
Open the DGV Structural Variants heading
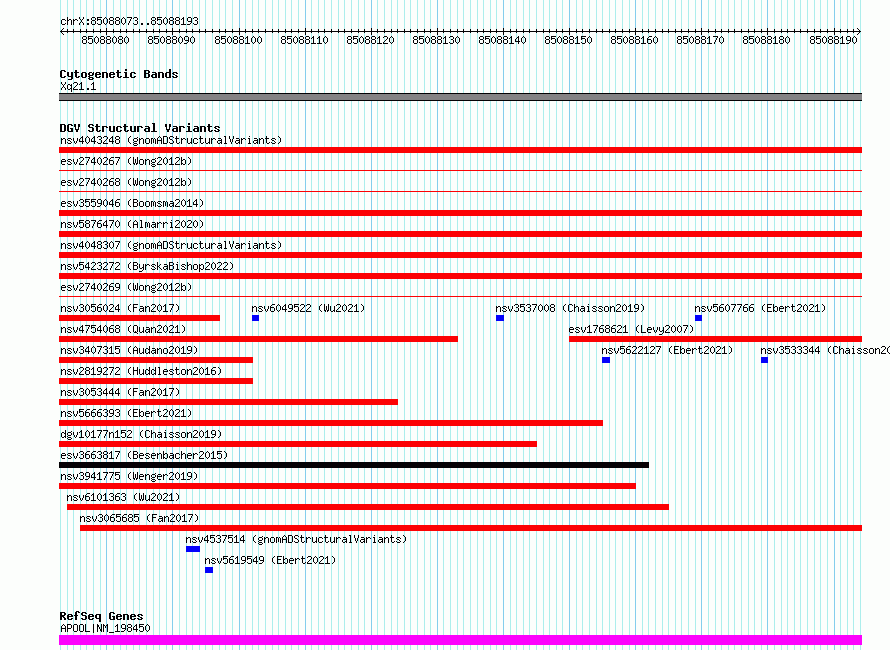pos(140,128)
